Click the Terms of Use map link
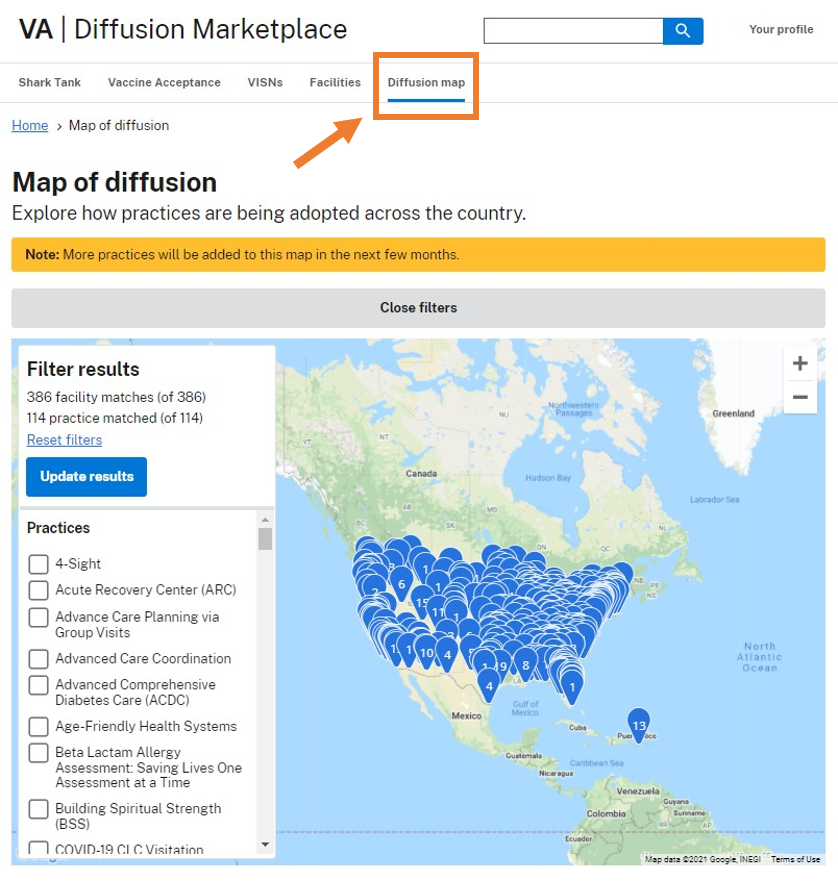This screenshot has height=881, width=838. coord(795,859)
